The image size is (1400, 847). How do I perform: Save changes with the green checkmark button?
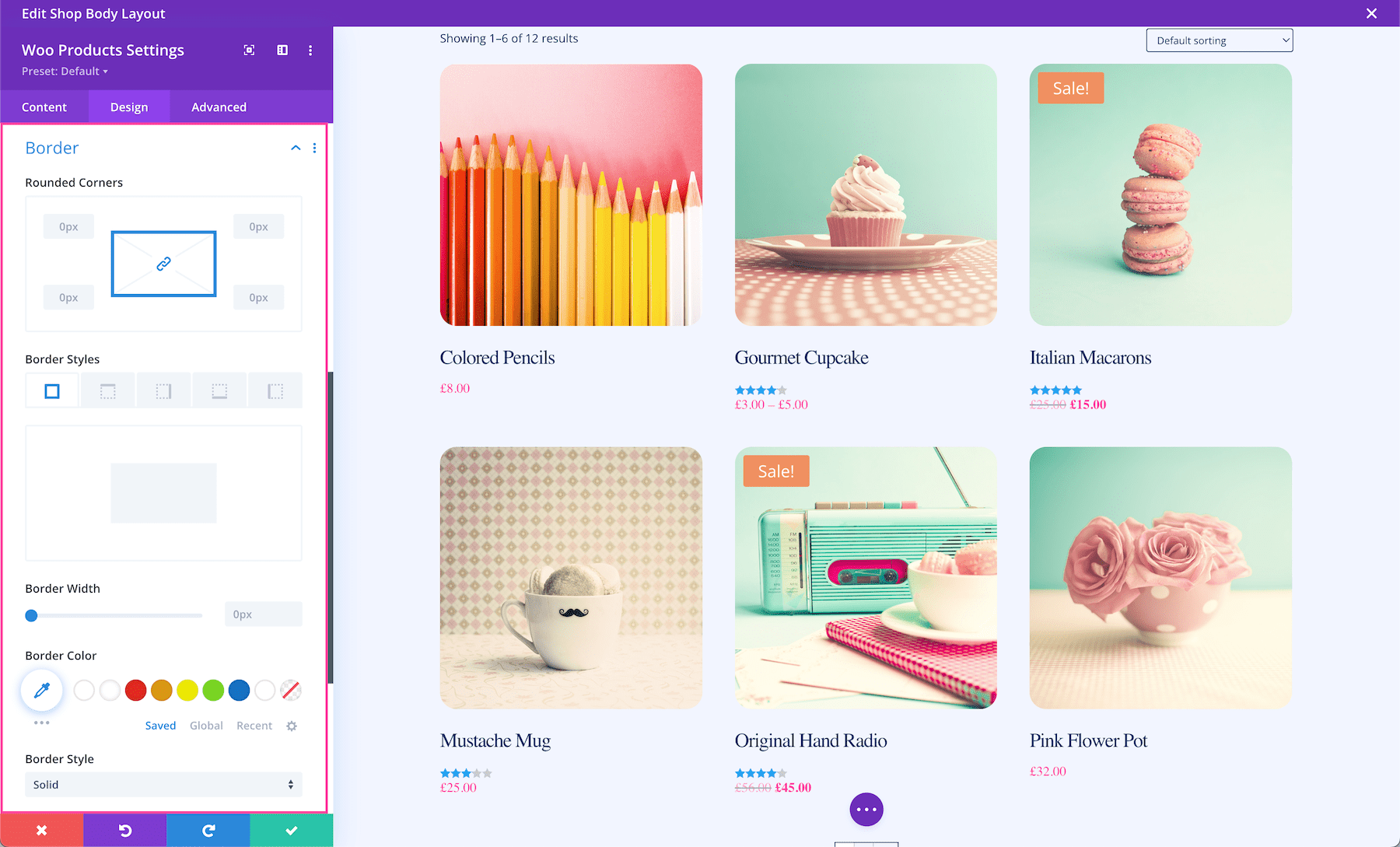292,831
